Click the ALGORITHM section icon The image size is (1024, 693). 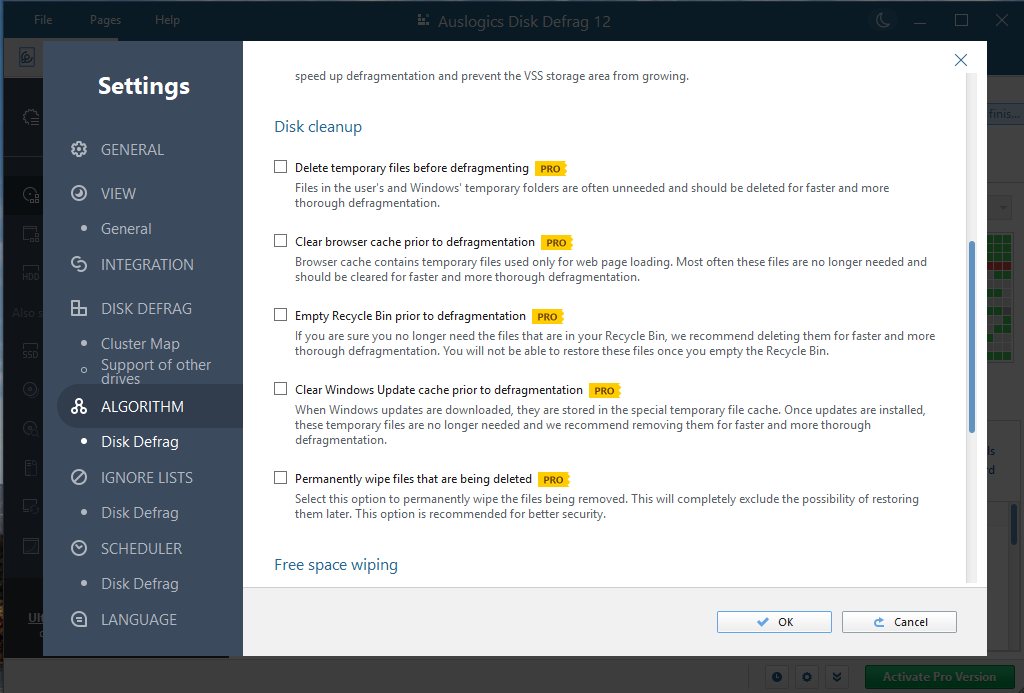tap(79, 407)
